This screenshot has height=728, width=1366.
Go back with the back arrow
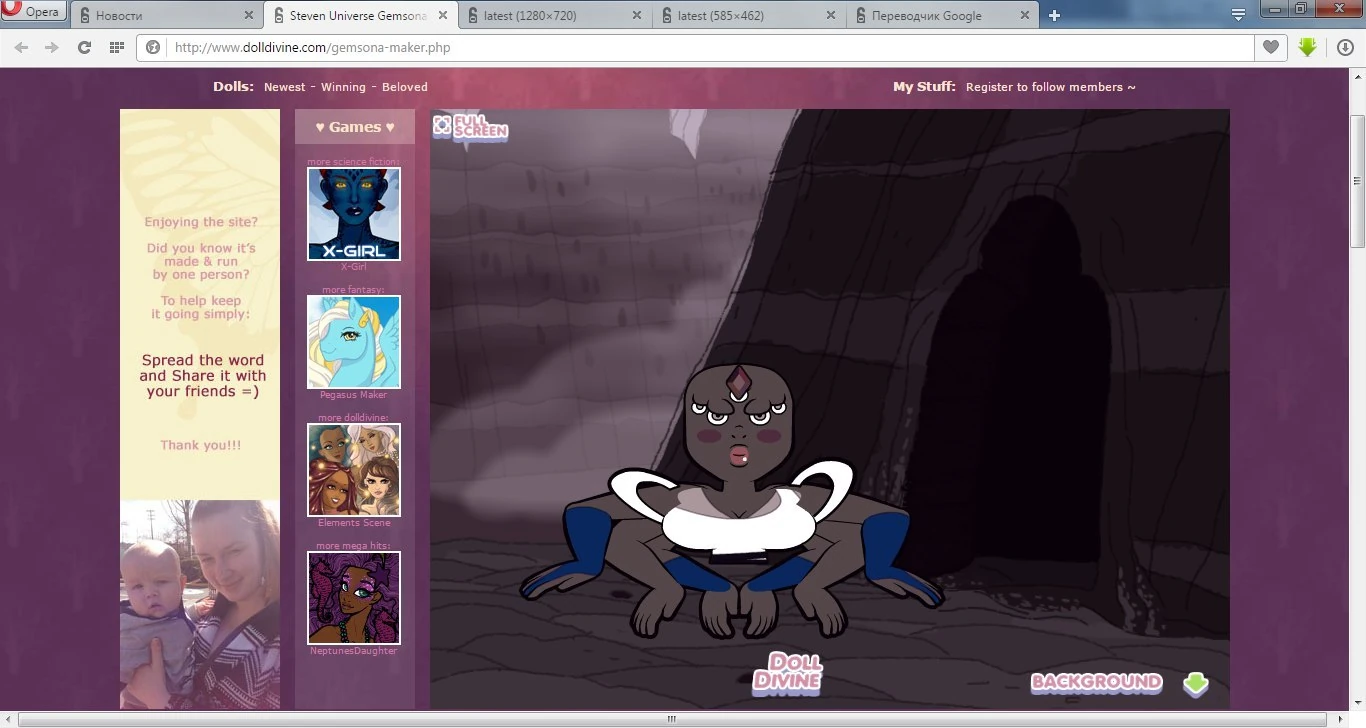click(x=21, y=47)
